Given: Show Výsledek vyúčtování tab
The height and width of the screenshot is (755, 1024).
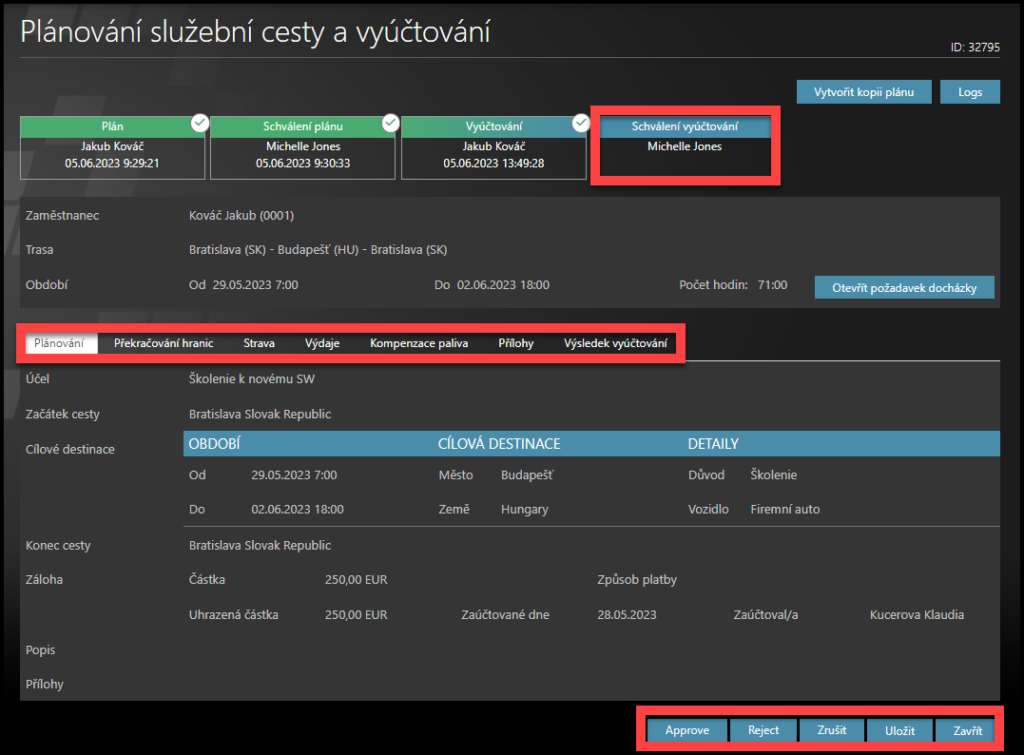Looking at the screenshot, I should coord(615,343).
